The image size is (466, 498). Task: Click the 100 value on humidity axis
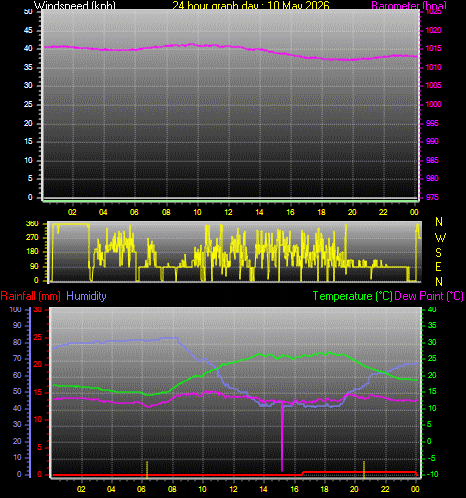15,310
